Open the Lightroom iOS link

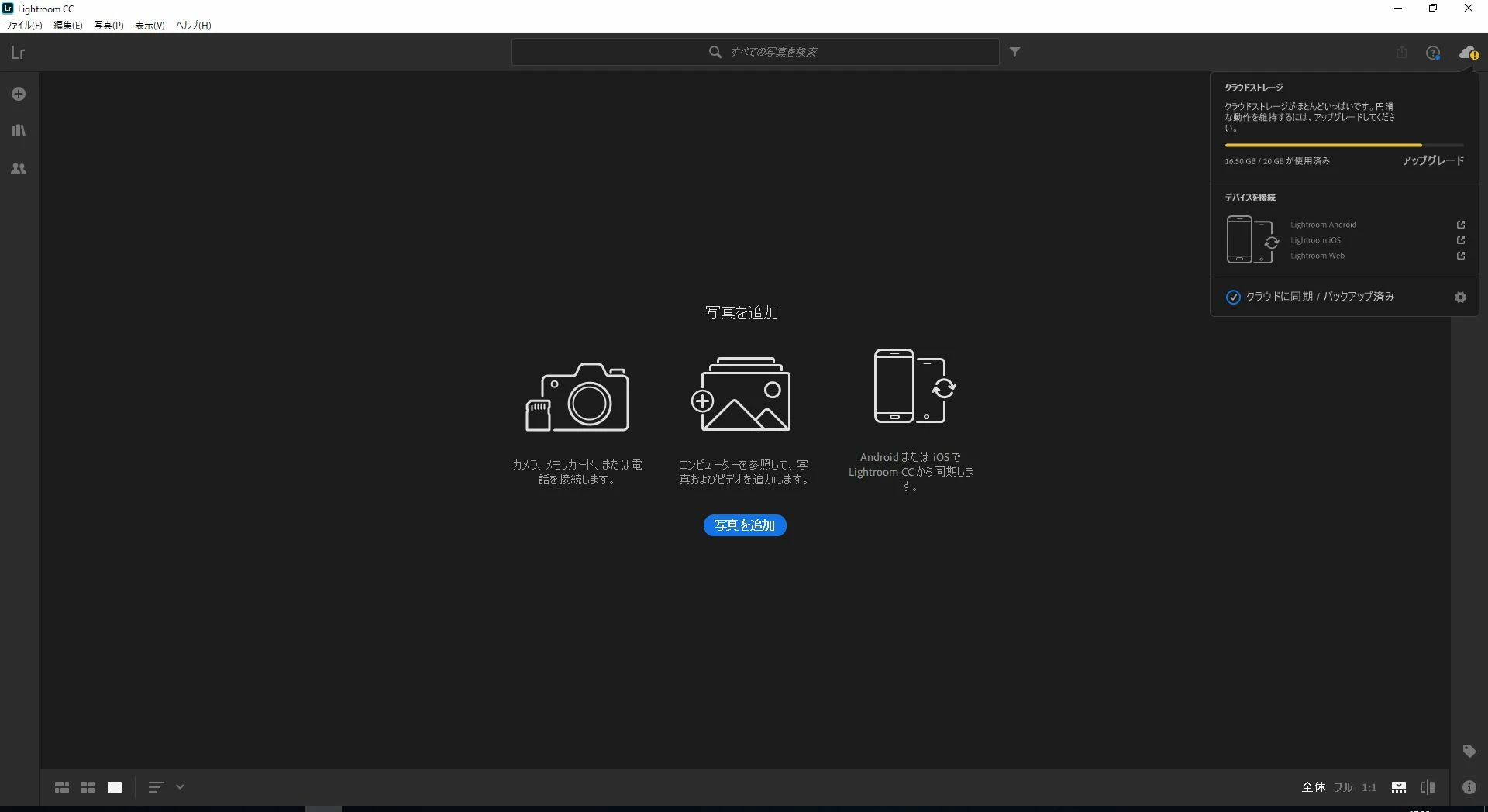pos(1315,240)
